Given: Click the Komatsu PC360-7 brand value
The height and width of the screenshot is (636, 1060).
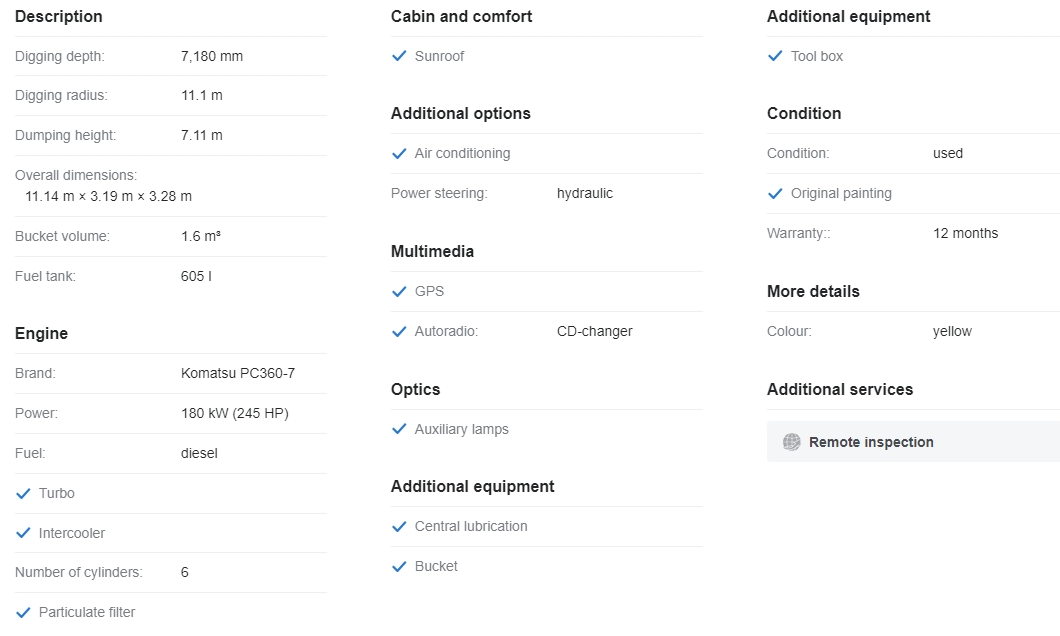Looking at the screenshot, I should coord(238,373).
